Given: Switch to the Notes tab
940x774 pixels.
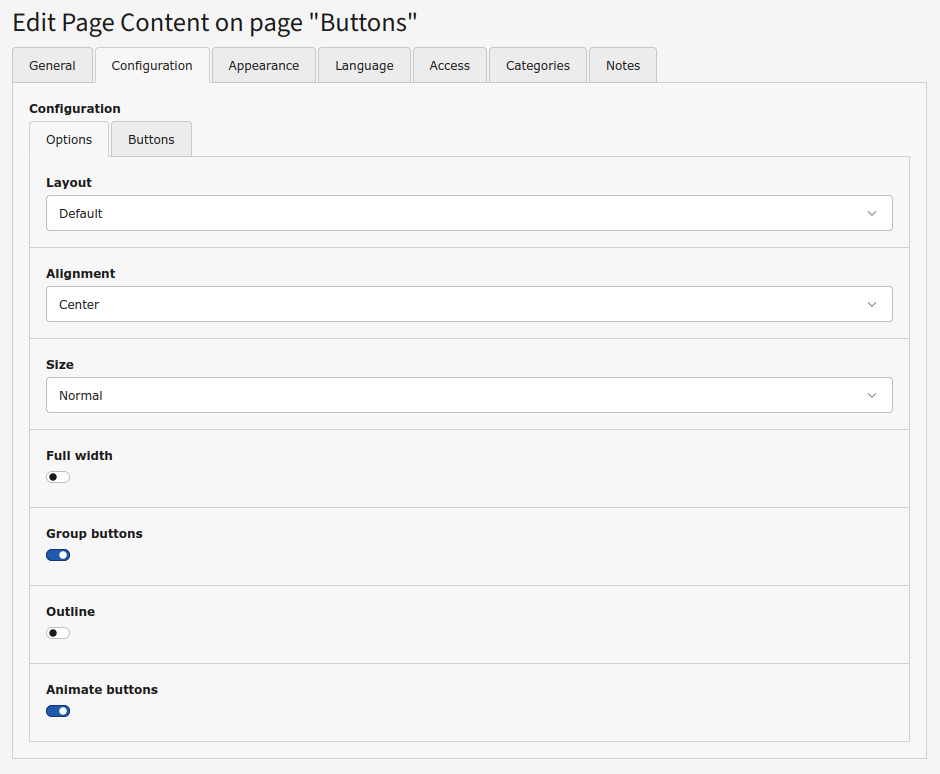Looking at the screenshot, I should click(x=622, y=66).
